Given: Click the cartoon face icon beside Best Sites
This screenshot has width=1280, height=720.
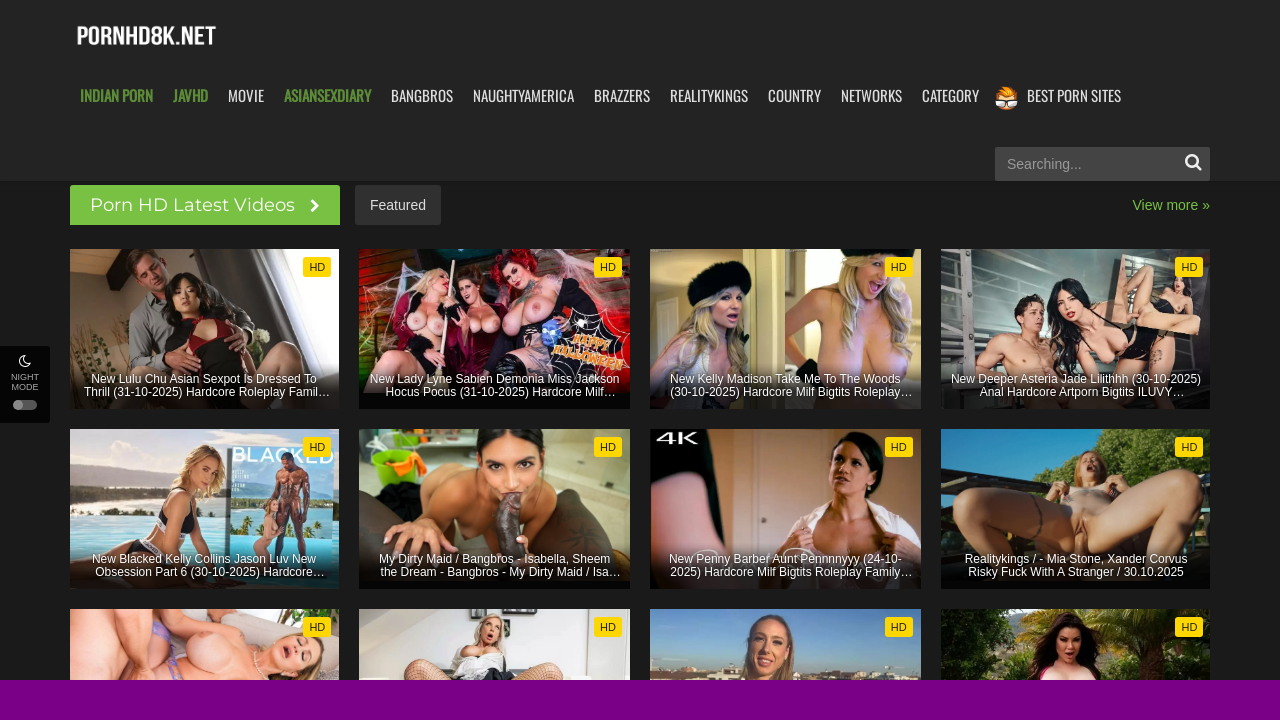Looking at the screenshot, I should click(1006, 97).
